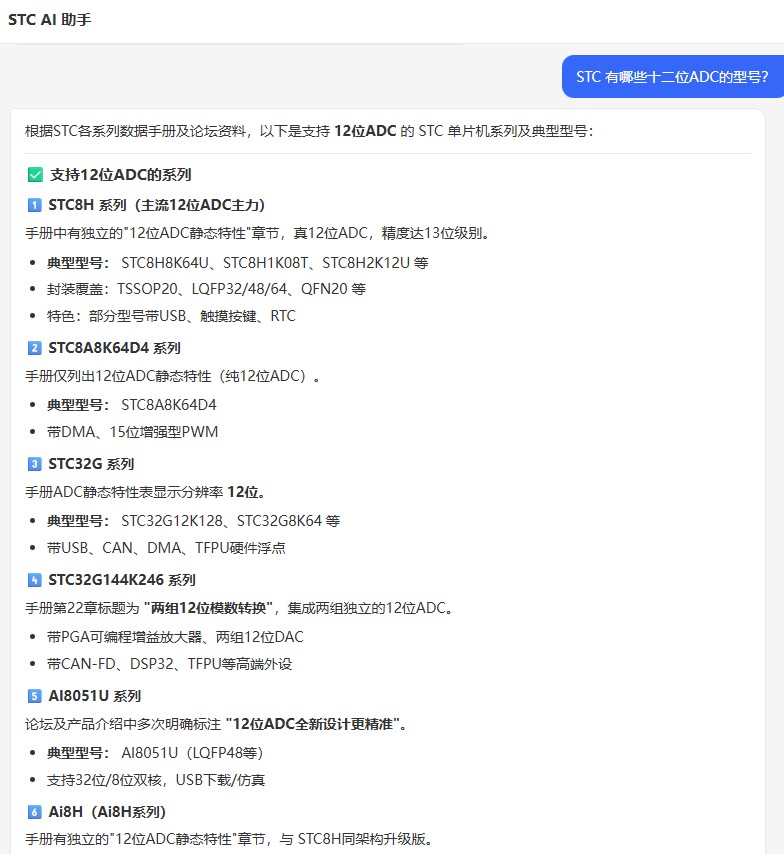Click the sentence 手册仅列出12位ADC静态特性

172,376
